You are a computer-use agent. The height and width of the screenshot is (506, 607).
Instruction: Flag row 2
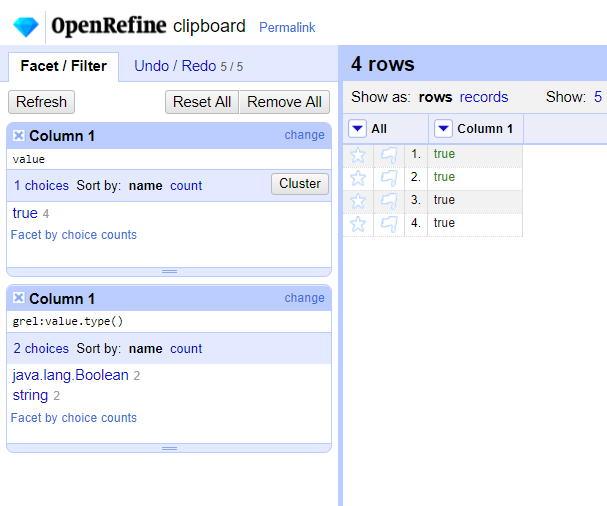coord(389,178)
